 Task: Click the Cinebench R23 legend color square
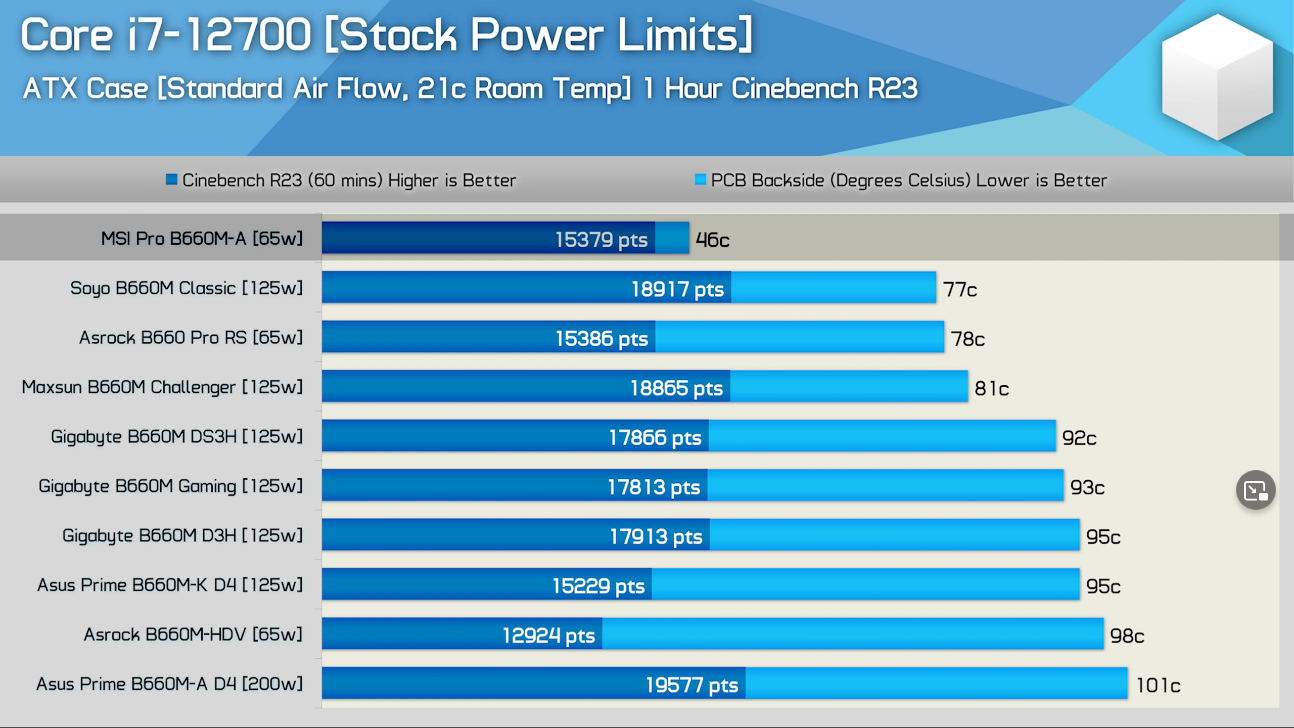(172, 180)
